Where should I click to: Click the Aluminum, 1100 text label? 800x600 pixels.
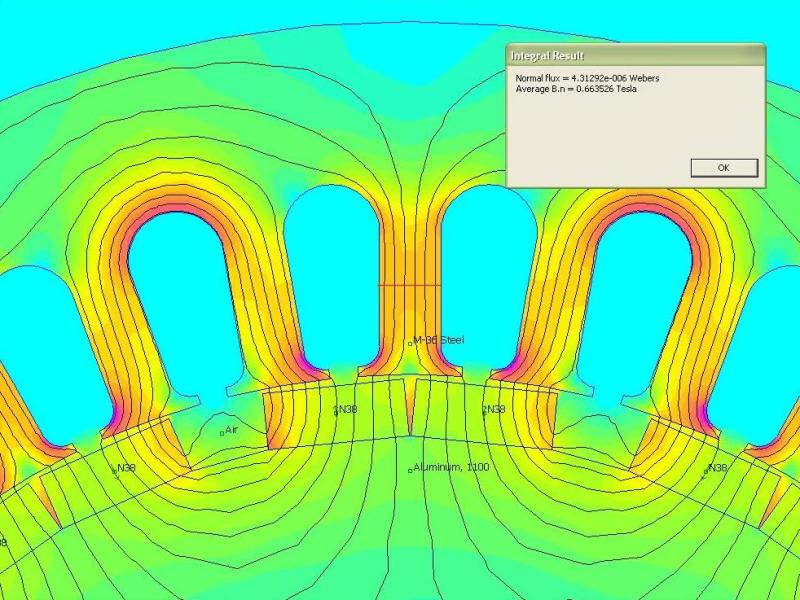pyautogui.click(x=452, y=467)
